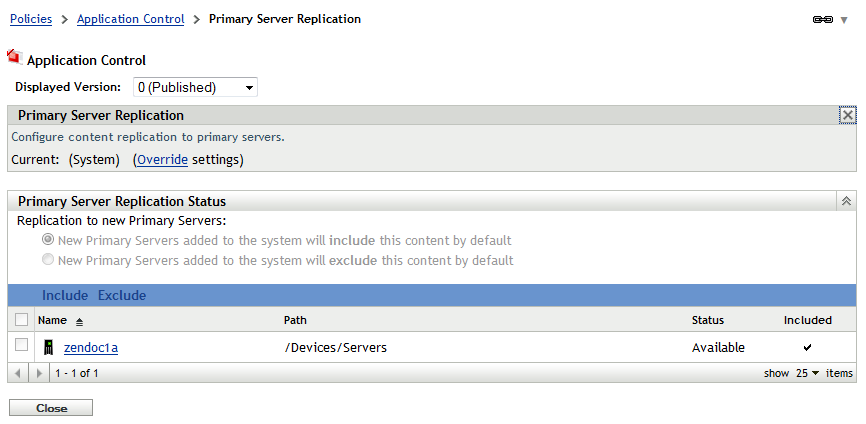Click the zendoc1a server icon

[47, 348]
